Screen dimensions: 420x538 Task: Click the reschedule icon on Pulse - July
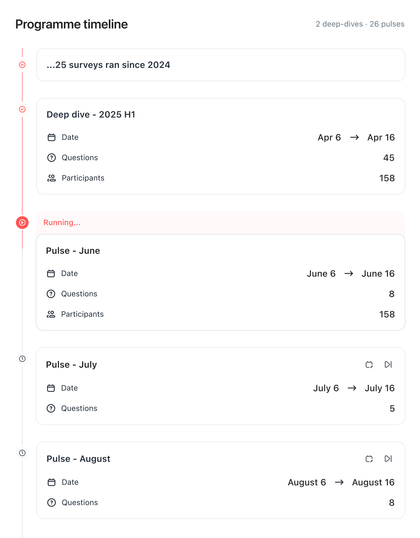369,364
